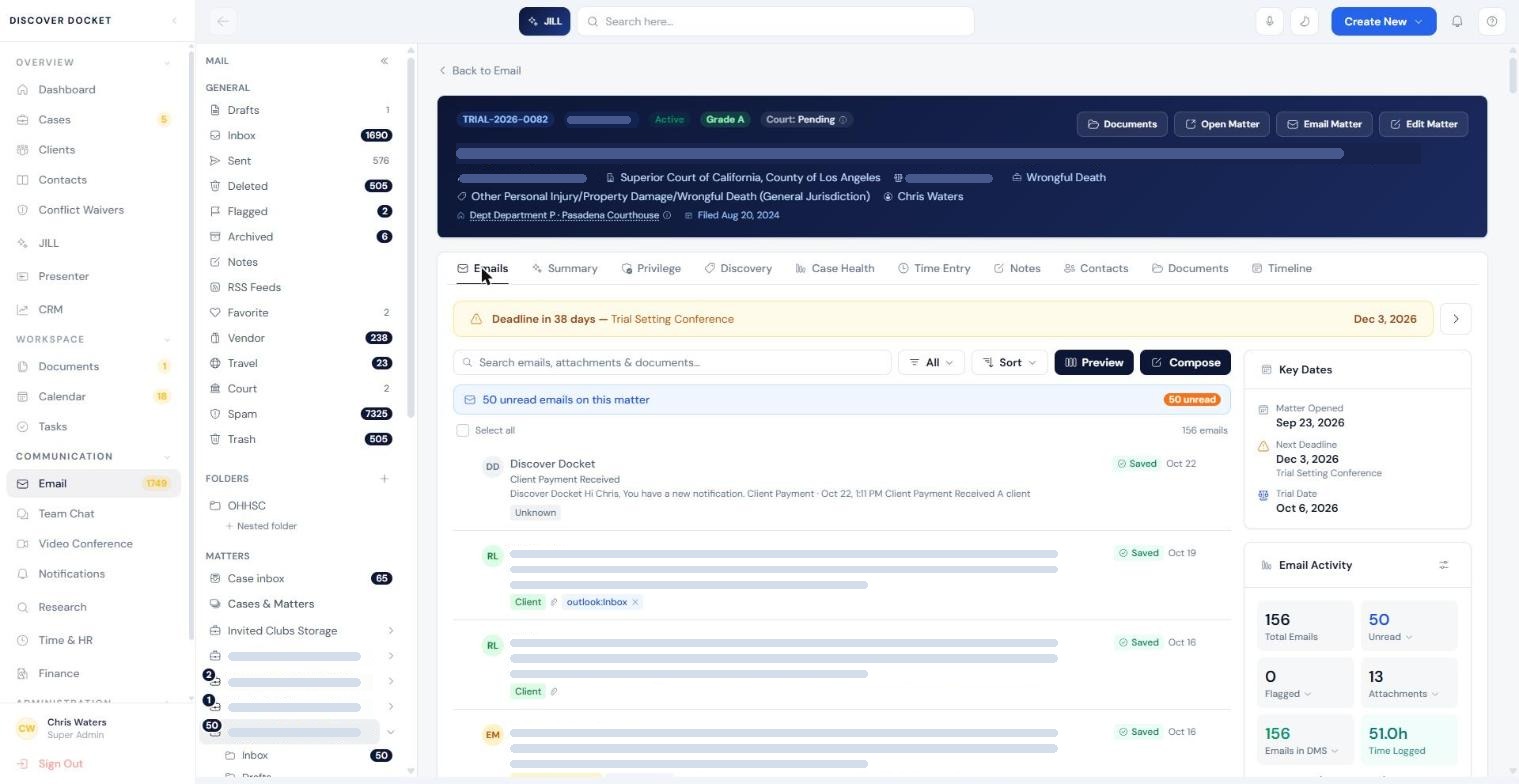Toggle dark mode moon icon
The image size is (1519, 784).
[x=1304, y=21]
